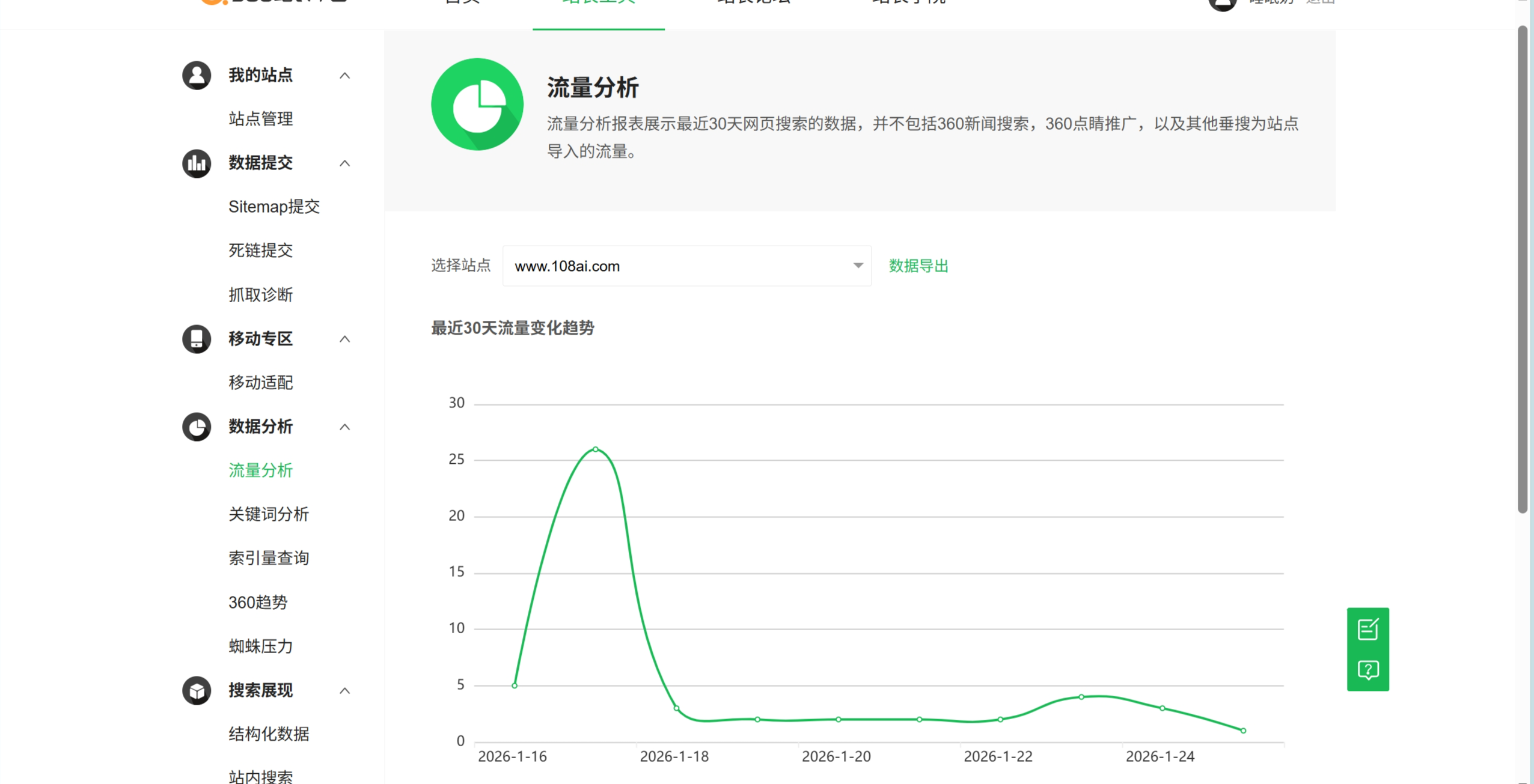Click the page vertical scrollbar thumb
The image size is (1534, 784).
1523,270
